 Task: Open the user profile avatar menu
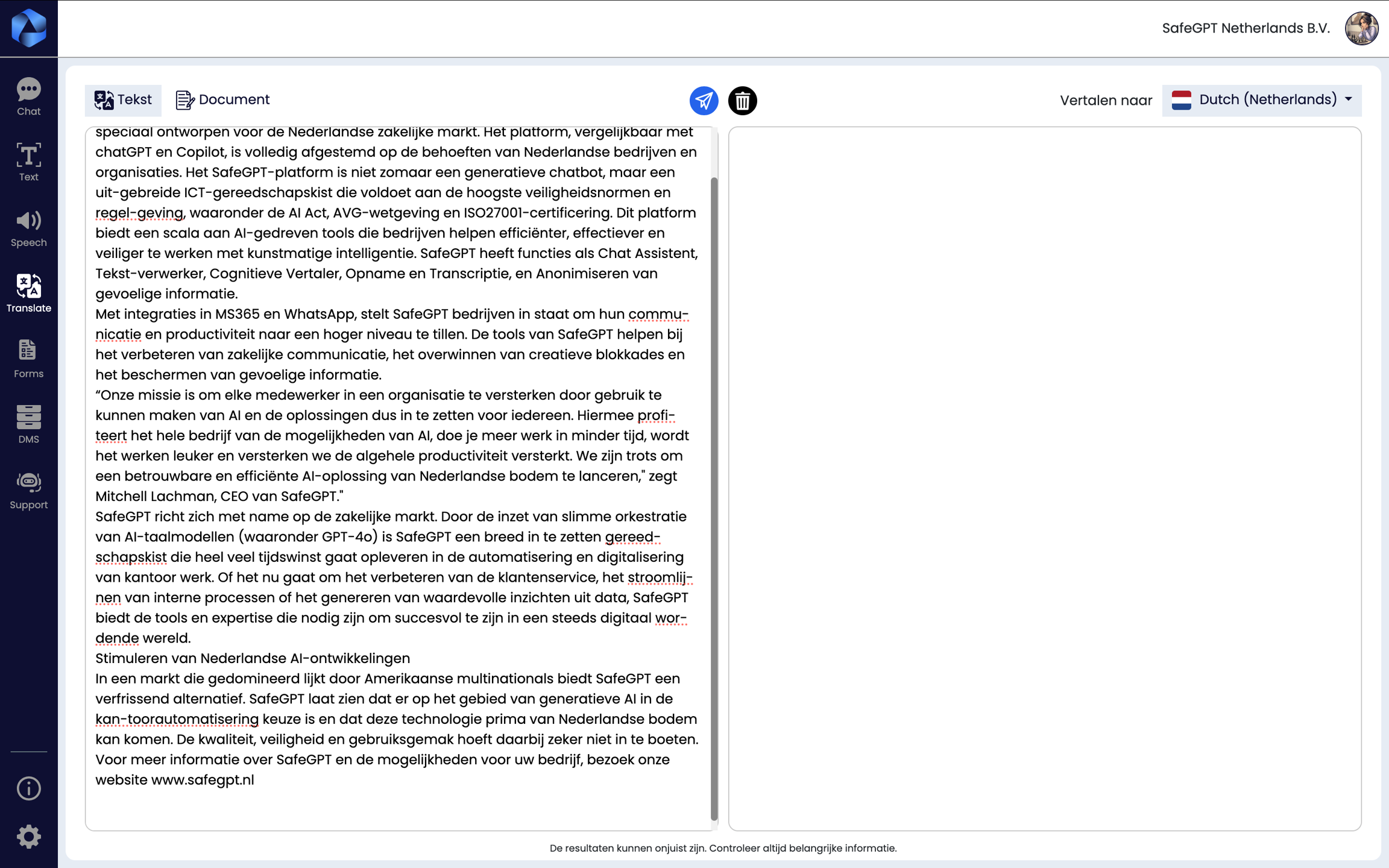click(x=1361, y=28)
